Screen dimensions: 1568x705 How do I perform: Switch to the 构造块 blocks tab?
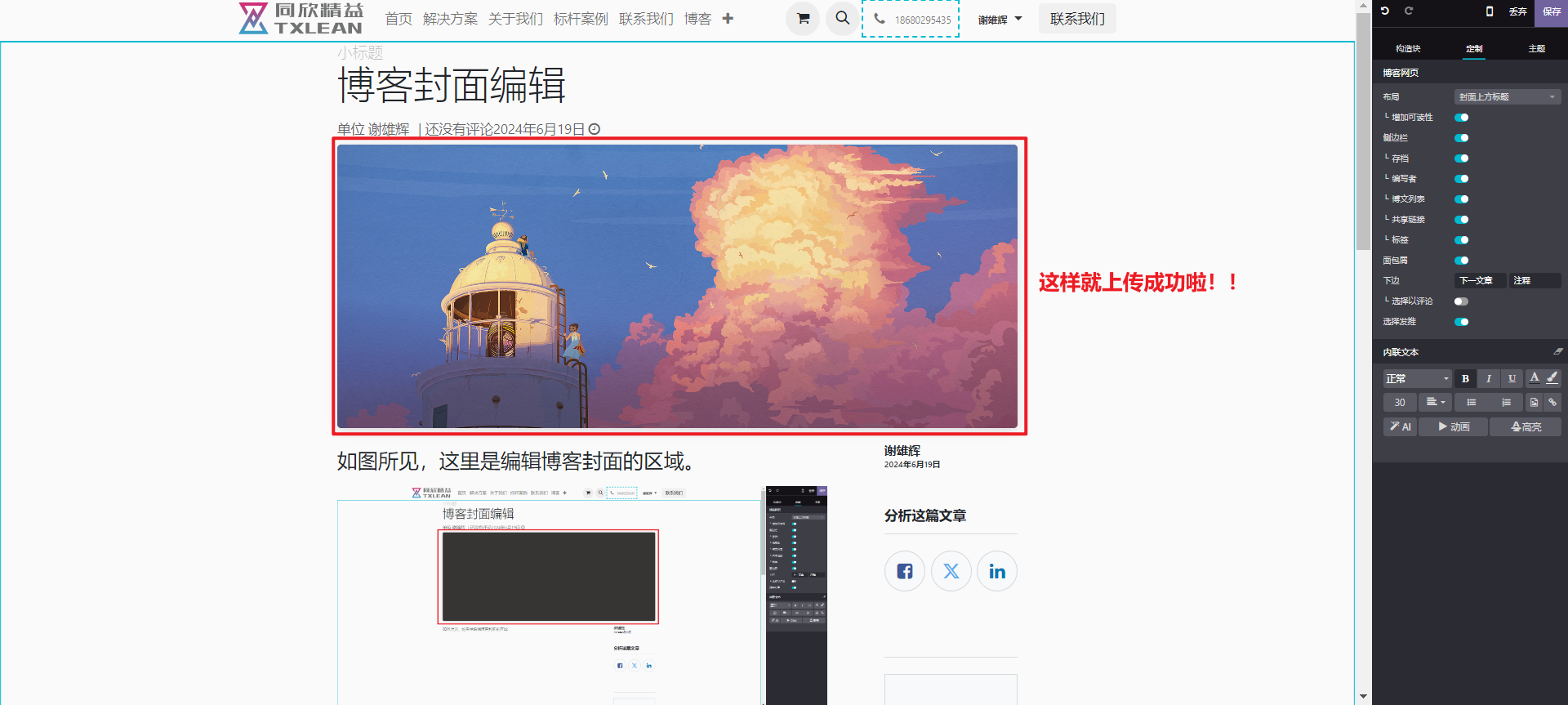[x=1408, y=49]
